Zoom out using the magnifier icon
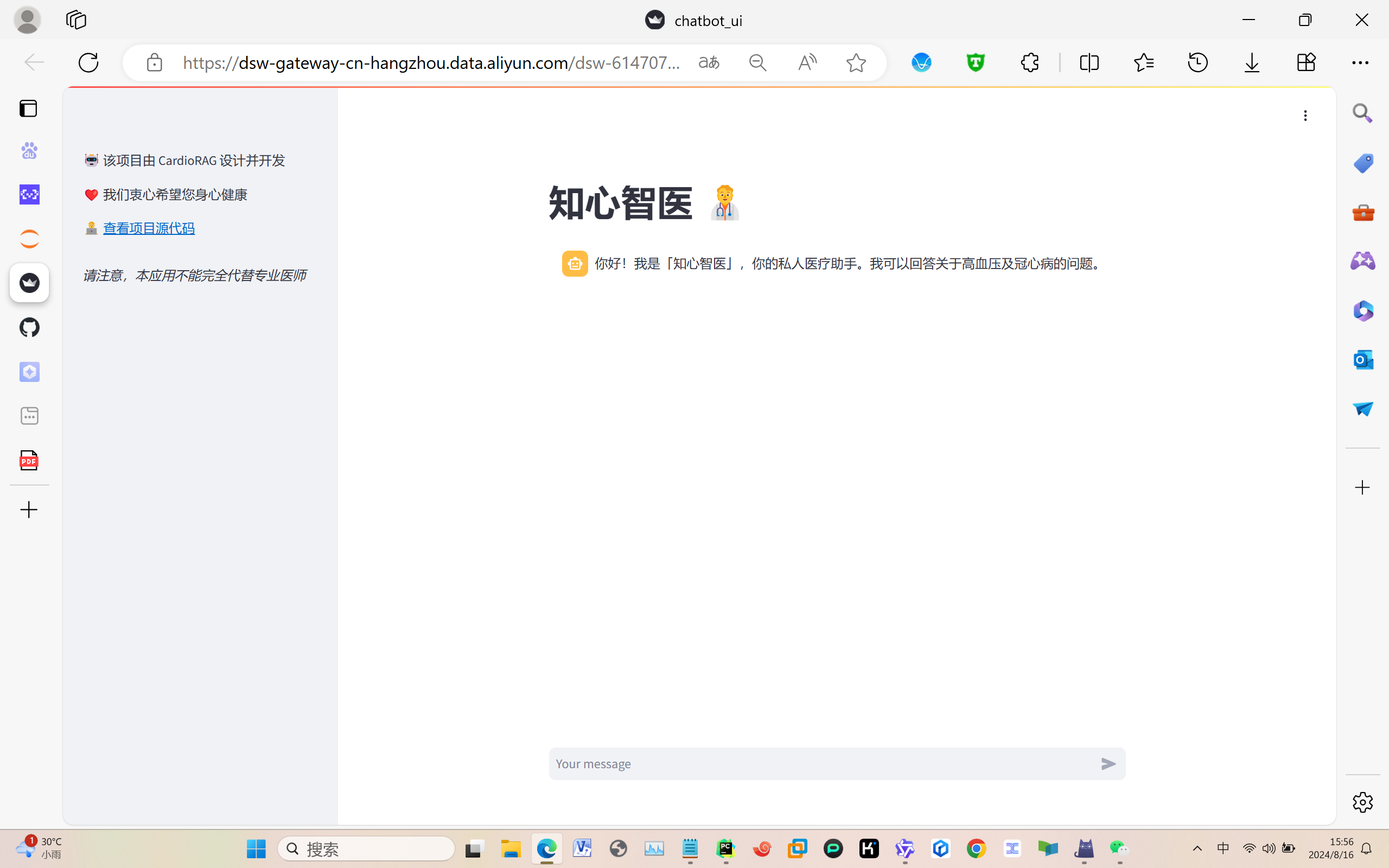Screen dimensions: 1389x868 757,62
